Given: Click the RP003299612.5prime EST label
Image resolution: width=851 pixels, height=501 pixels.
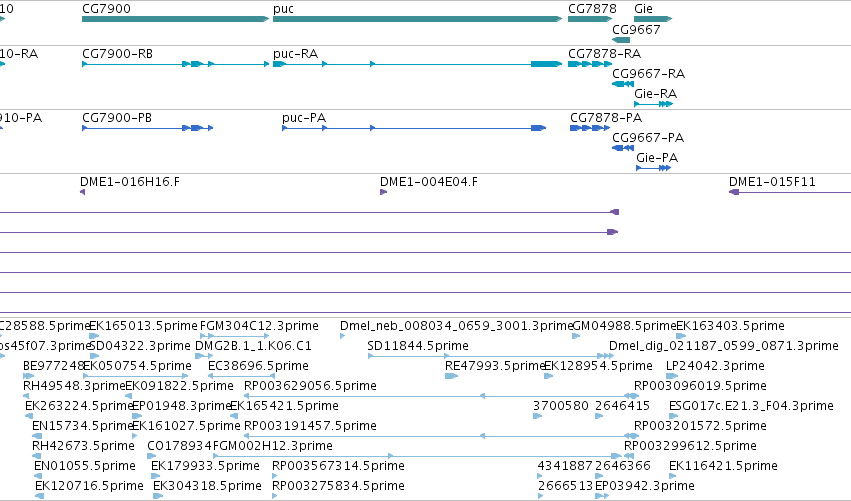Looking at the screenshot, I should [x=690, y=446].
